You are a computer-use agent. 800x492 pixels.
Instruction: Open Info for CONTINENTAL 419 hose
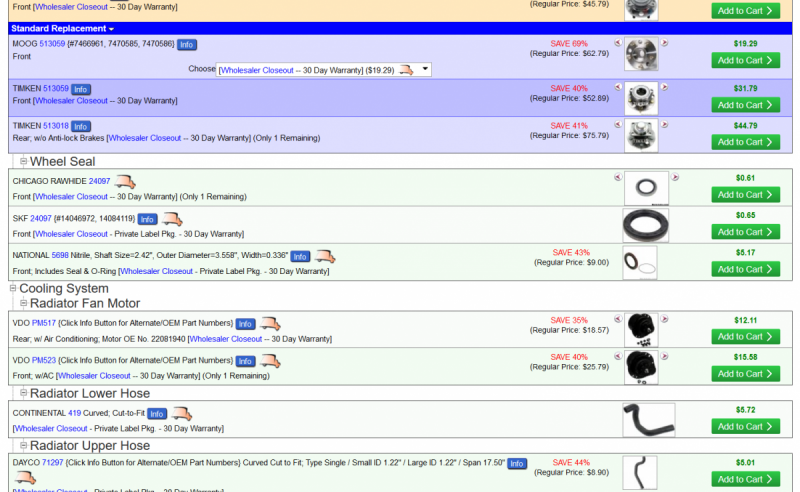click(x=157, y=414)
